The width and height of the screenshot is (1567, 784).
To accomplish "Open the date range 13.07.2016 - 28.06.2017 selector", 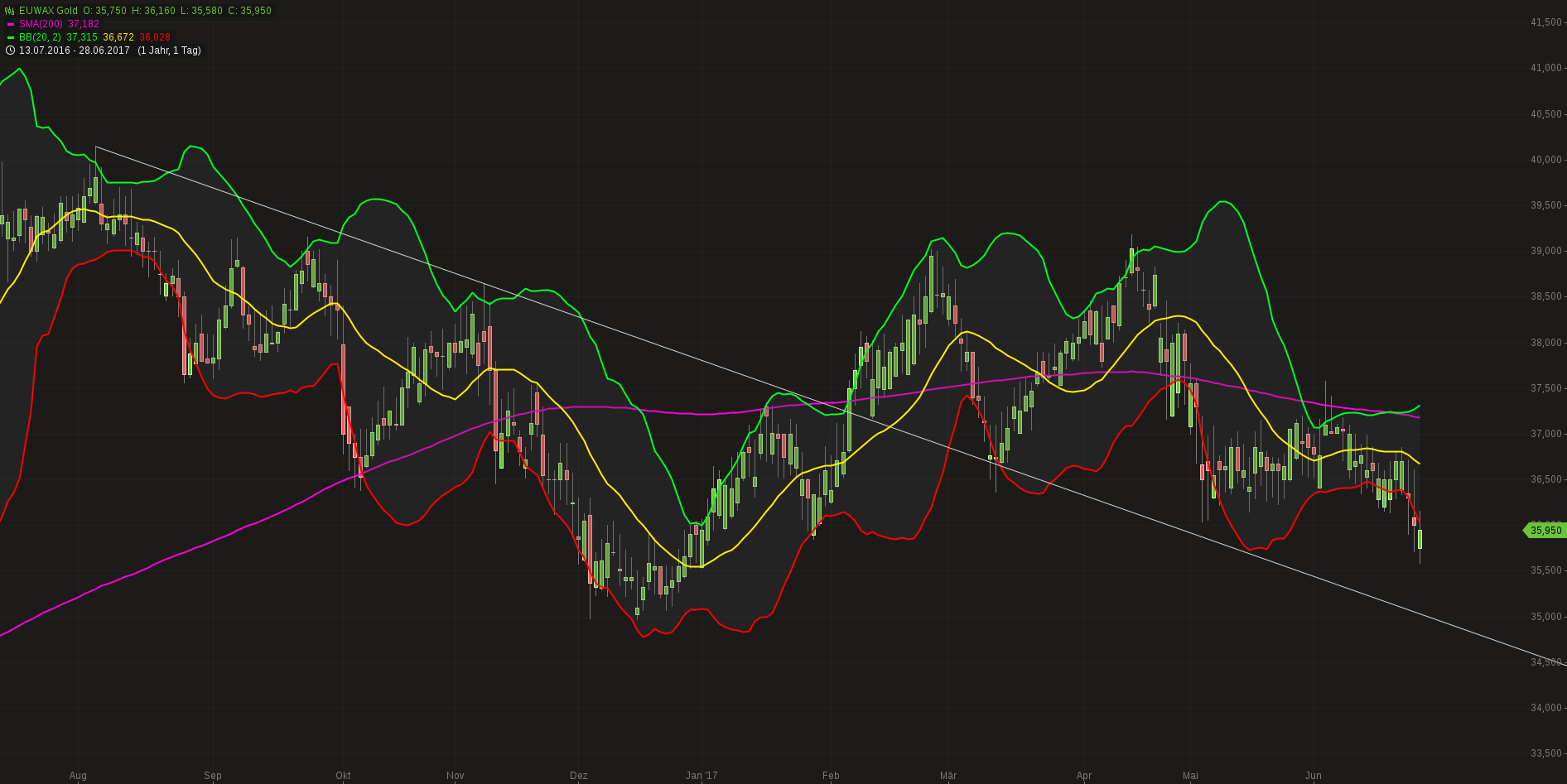I will [72, 51].
